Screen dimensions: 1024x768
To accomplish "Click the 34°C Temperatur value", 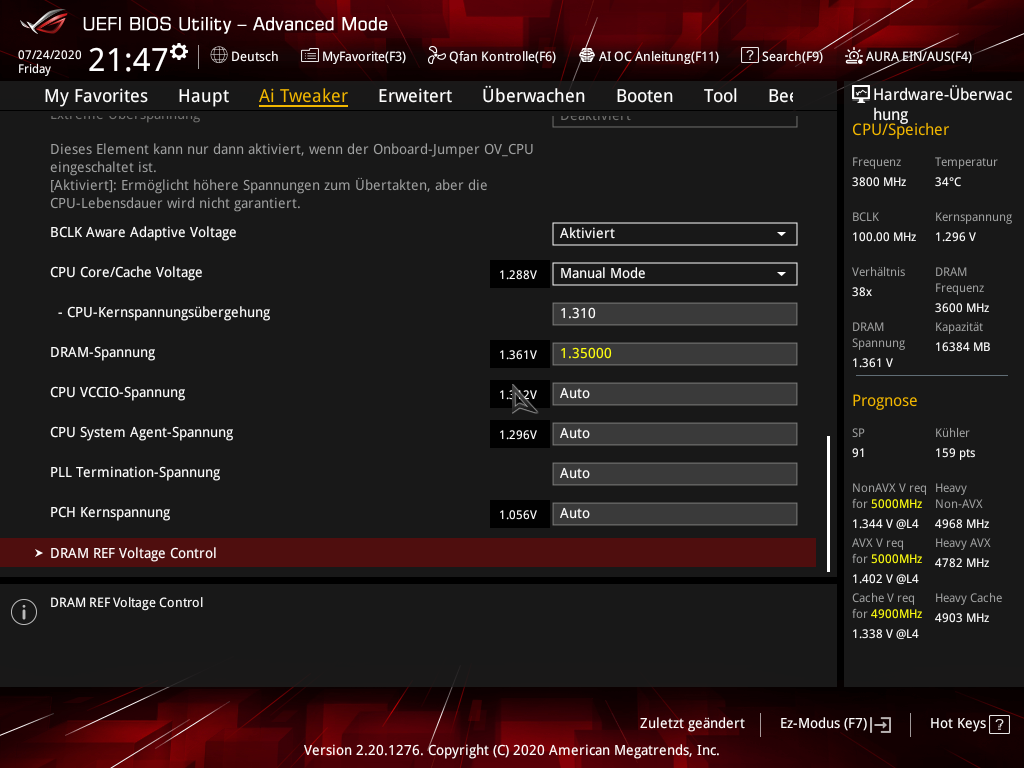I will (948, 182).
